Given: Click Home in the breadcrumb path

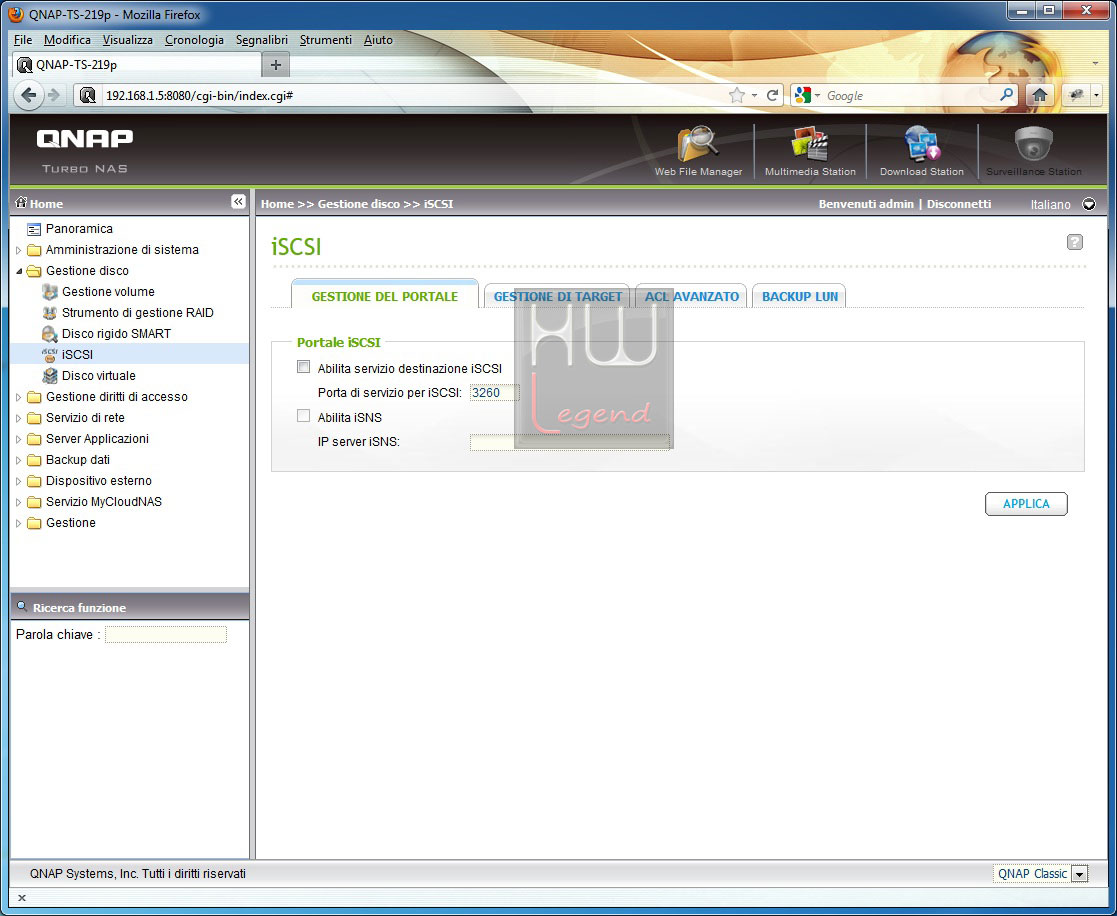Looking at the screenshot, I should pyautogui.click(x=277, y=204).
